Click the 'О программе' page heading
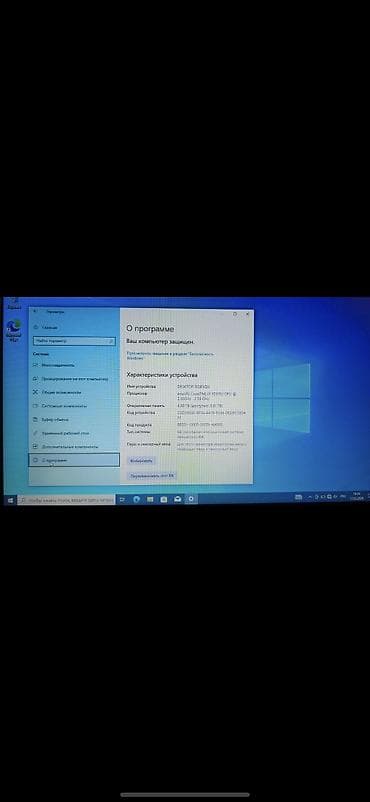Screen dimensions: 370x802 (150, 328)
